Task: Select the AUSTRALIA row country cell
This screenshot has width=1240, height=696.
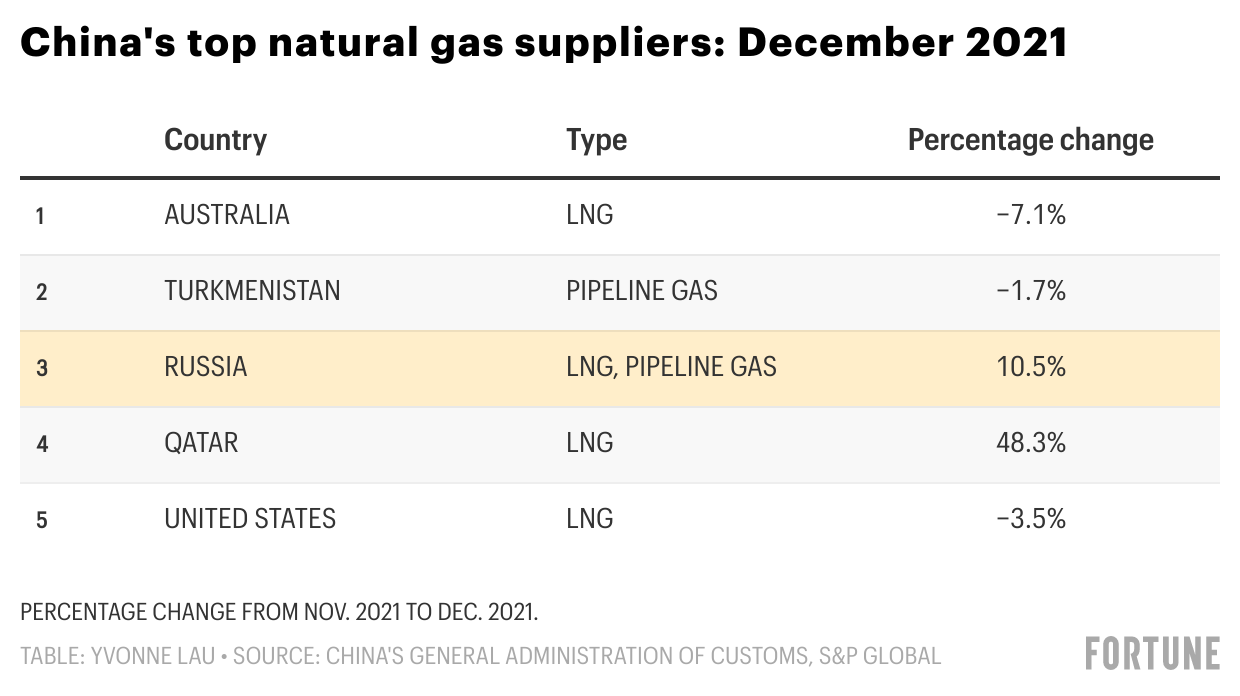Action: tap(227, 215)
